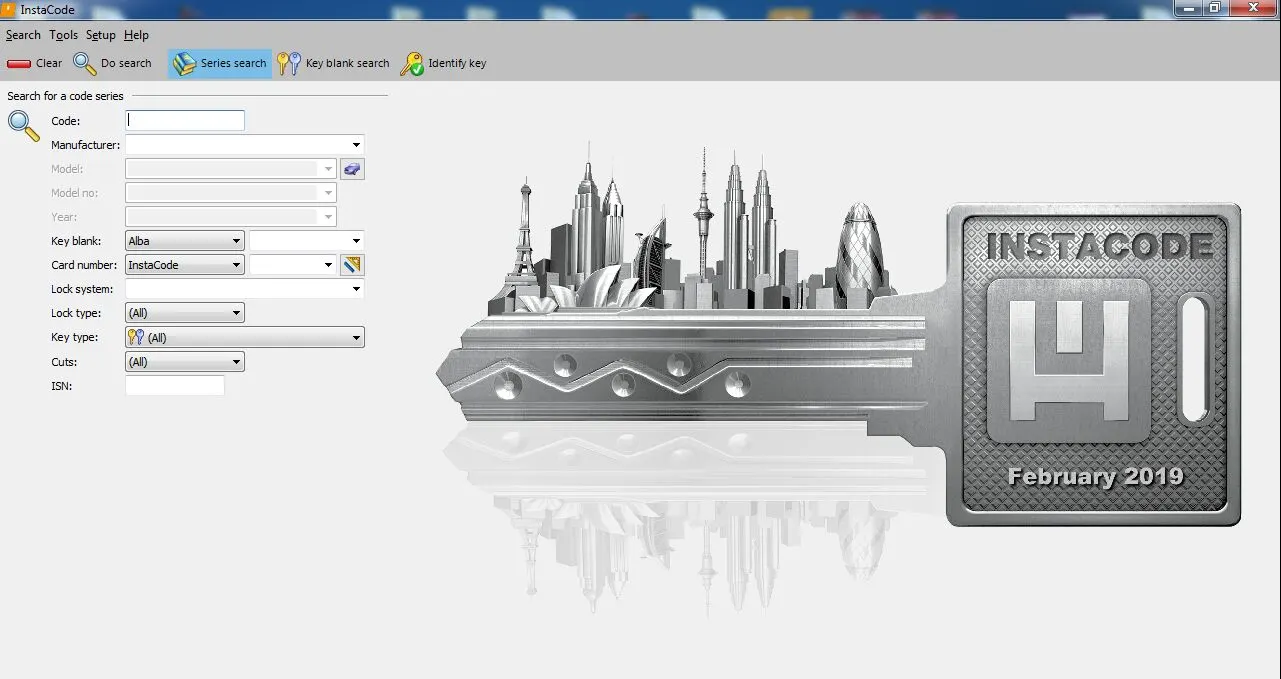This screenshot has width=1281, height=679.
Task: Minimize the InstaCode window
Action: click(1186, 8)
